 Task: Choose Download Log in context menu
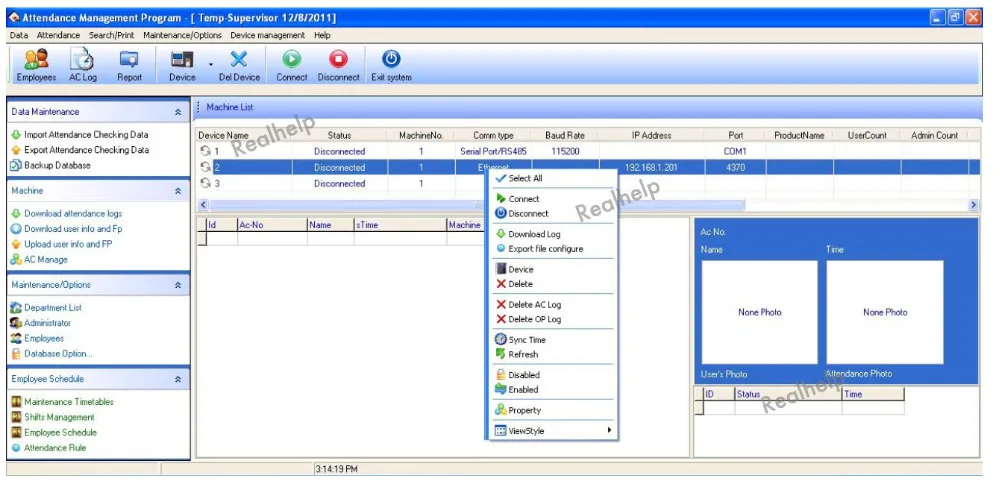tap(552, 234)
